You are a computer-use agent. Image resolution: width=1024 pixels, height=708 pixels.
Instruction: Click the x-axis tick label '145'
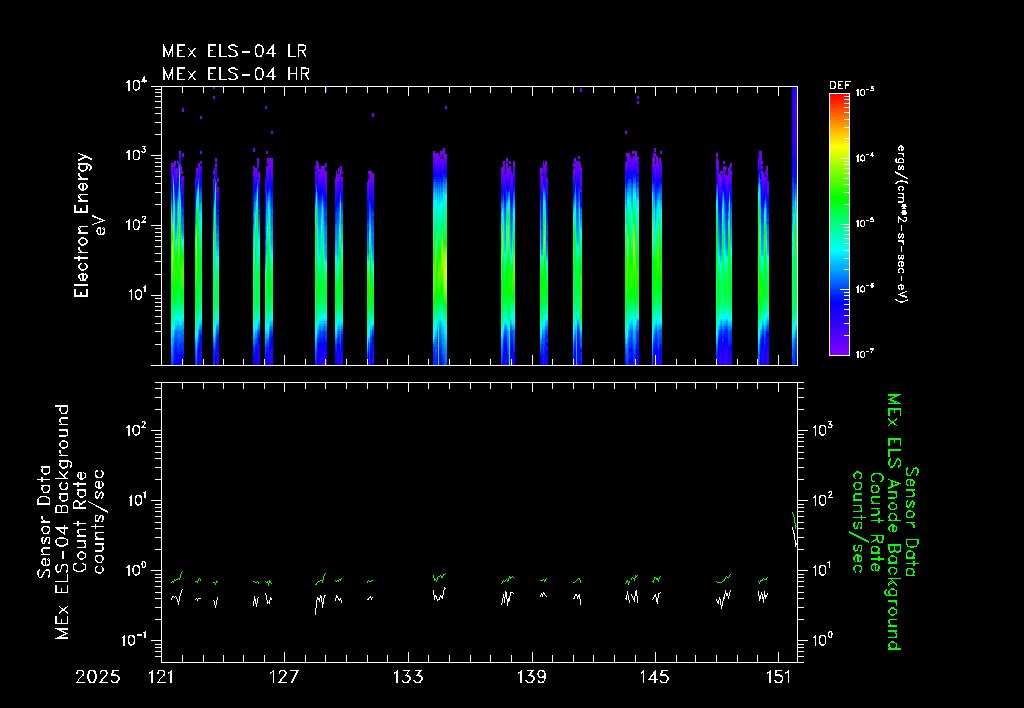(655, 677)
